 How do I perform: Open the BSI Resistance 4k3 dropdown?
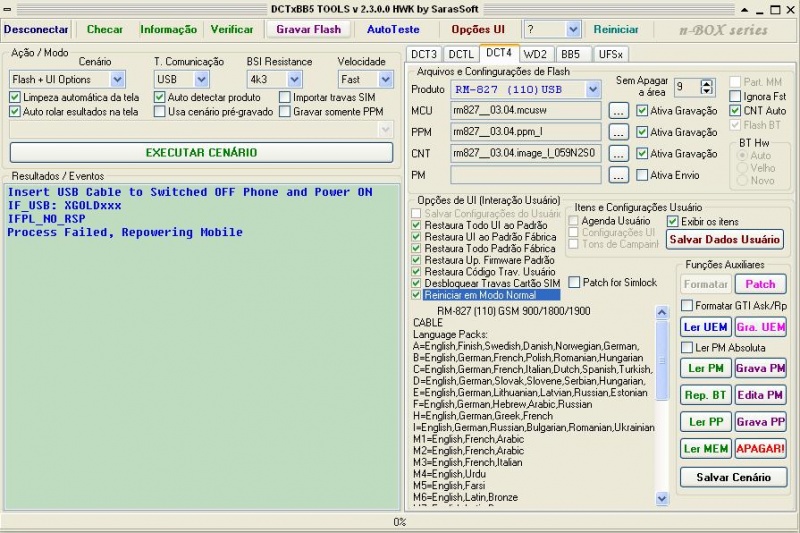(294, 80)
